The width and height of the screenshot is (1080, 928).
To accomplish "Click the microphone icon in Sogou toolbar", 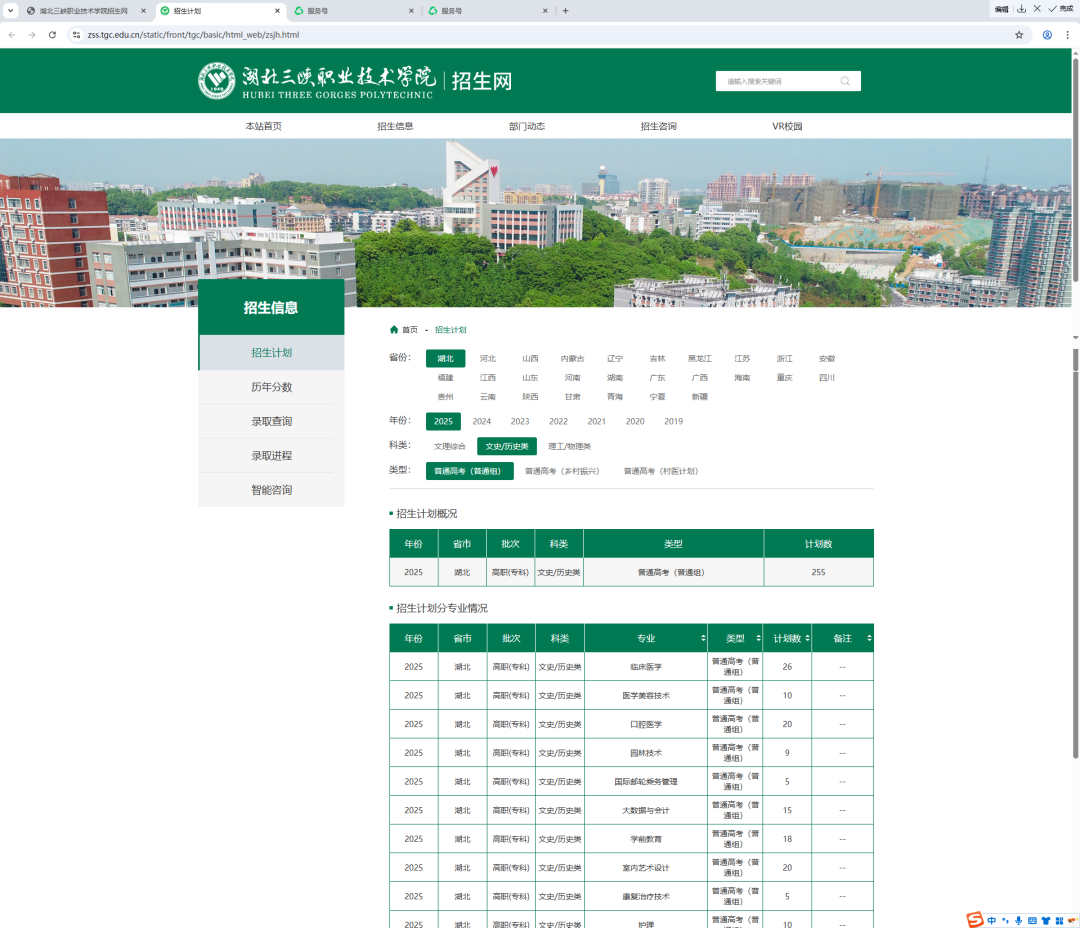I will 1018,920.
